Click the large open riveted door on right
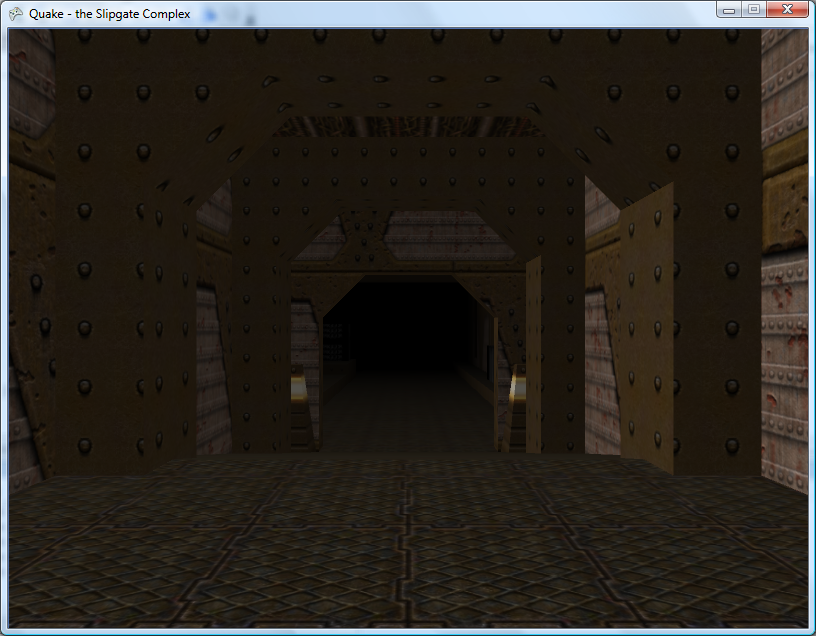The image size is (816, 636). pyautogui.click(x=646, y=330)
